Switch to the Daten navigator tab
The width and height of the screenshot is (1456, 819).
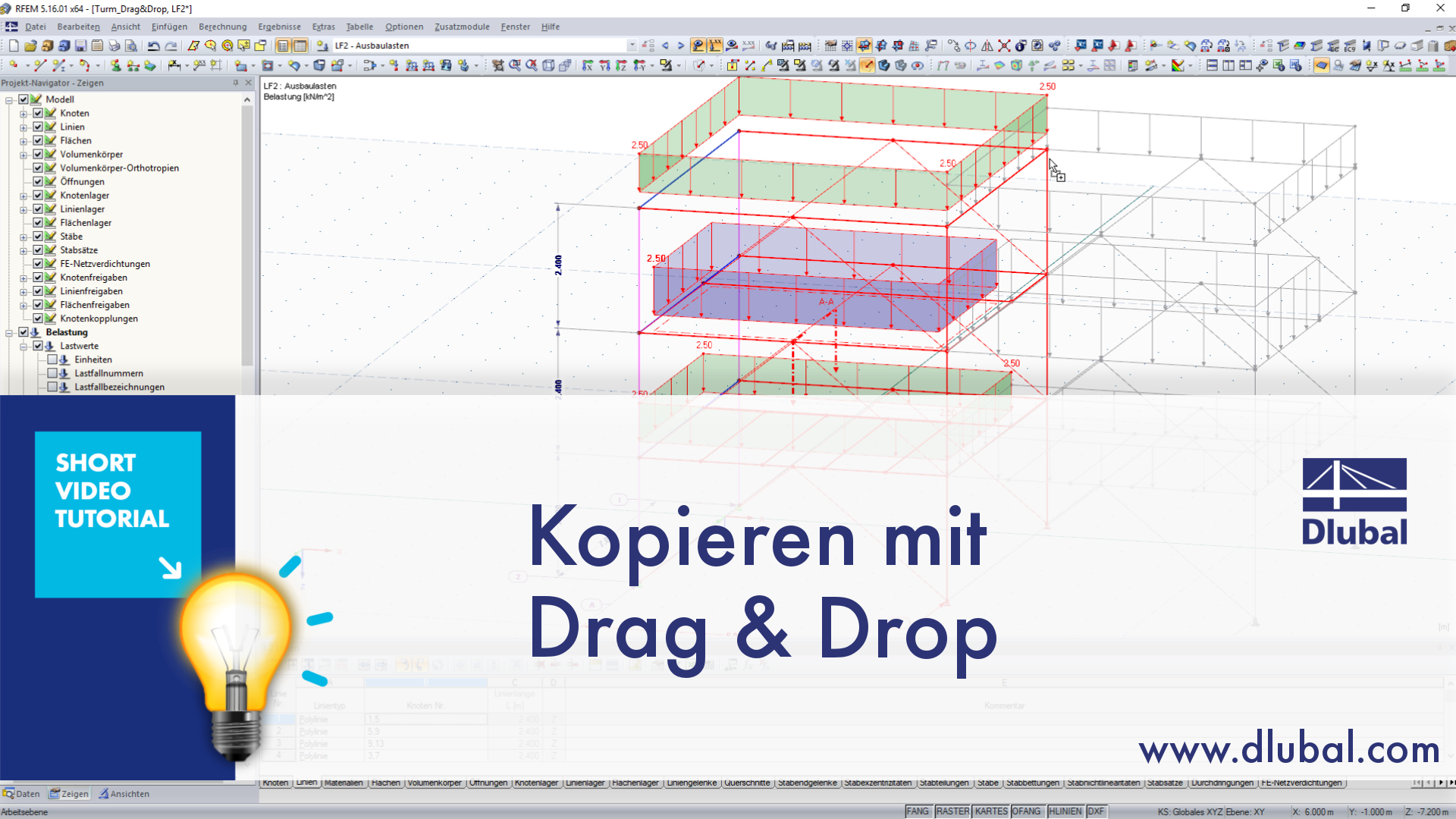[x=22, y=794]
